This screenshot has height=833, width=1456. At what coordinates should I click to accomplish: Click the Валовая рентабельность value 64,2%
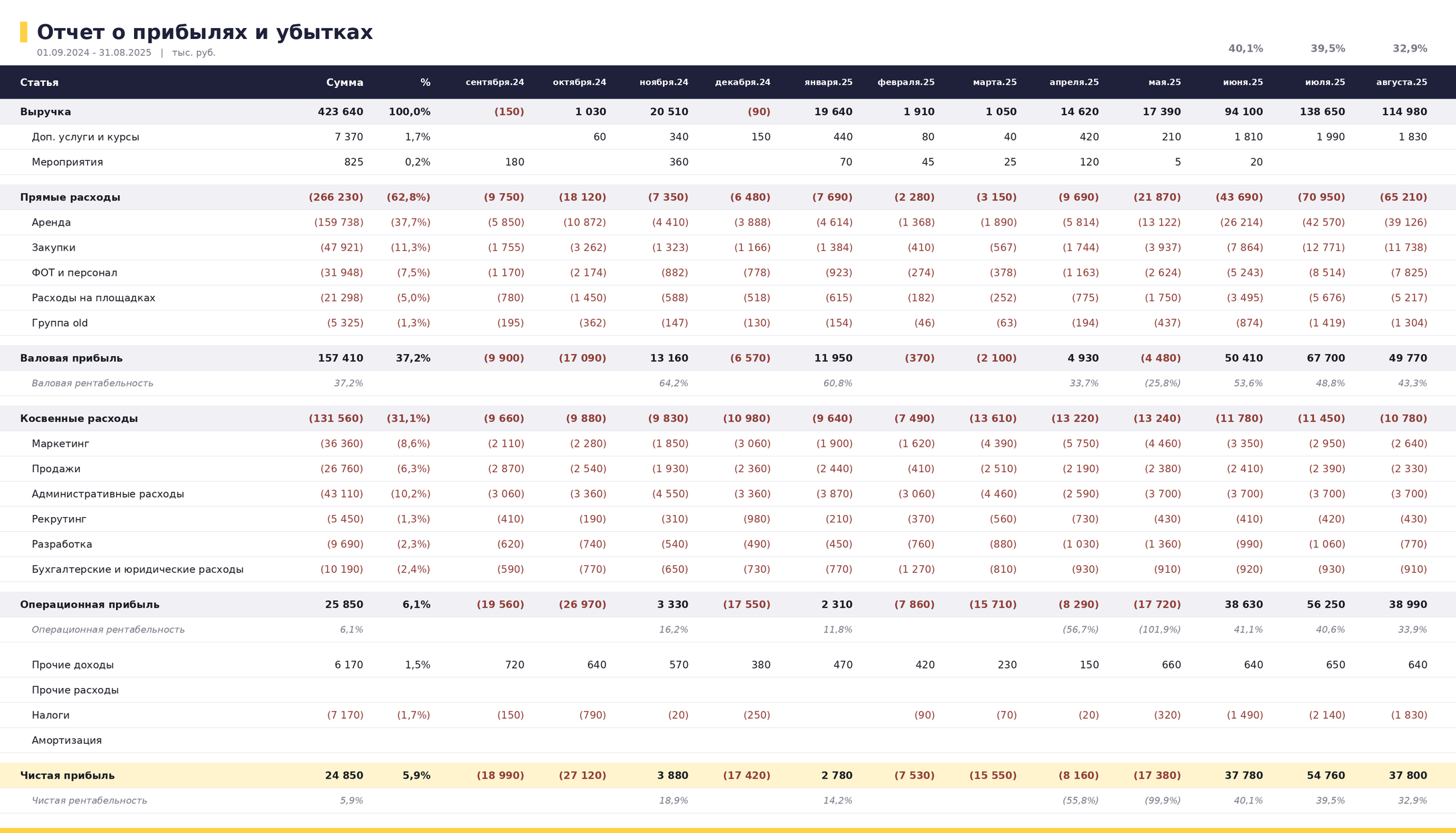click(674, 384)
